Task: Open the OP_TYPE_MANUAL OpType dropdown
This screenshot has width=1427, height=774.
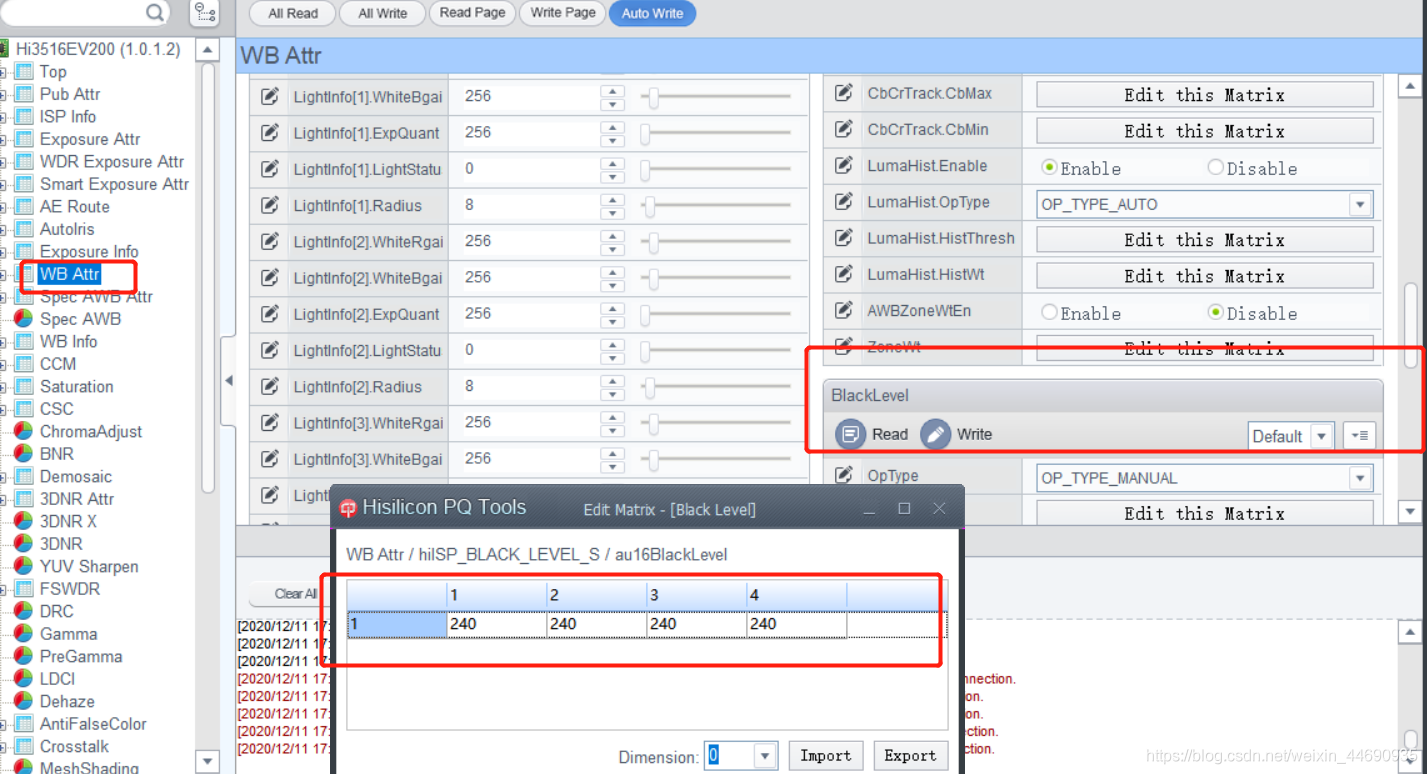Action: pos(1360,478)
